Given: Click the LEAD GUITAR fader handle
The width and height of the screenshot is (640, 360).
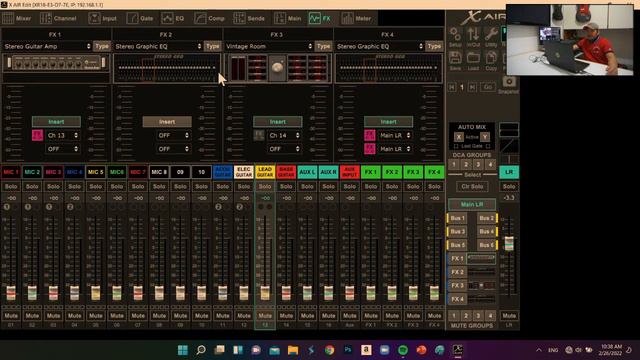Looking at the screenshot, I should [265, 293].
